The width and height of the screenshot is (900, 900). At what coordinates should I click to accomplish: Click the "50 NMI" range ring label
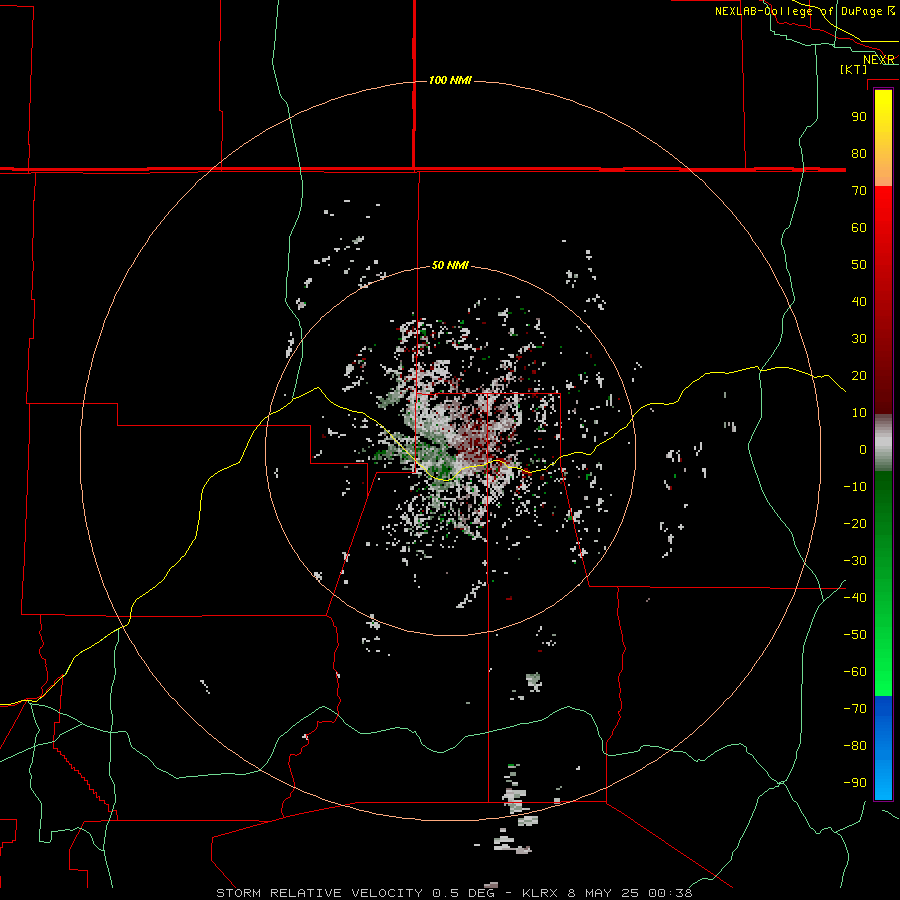pos(450,265)
